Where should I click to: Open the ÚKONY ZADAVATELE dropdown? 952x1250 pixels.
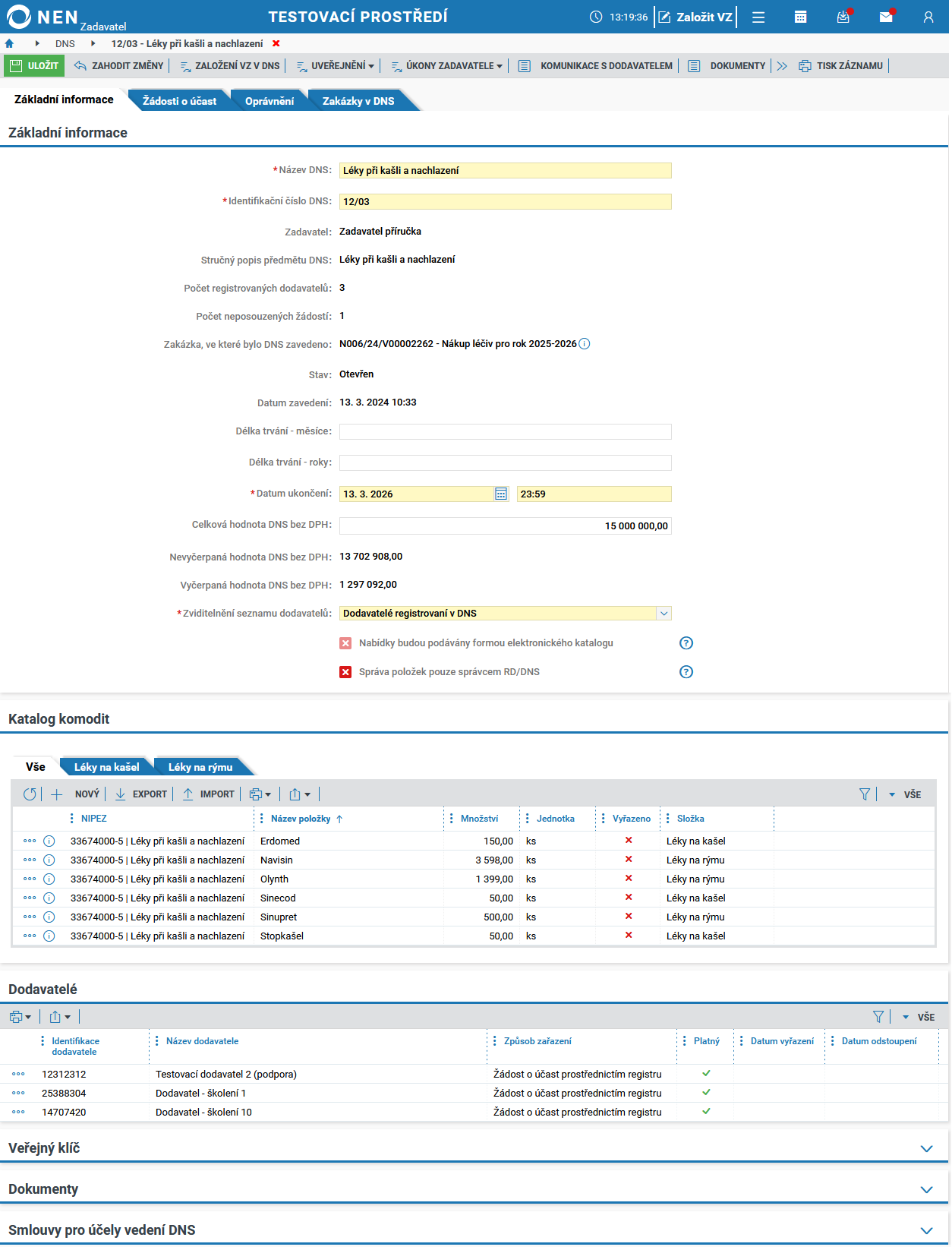pos(446,66)
